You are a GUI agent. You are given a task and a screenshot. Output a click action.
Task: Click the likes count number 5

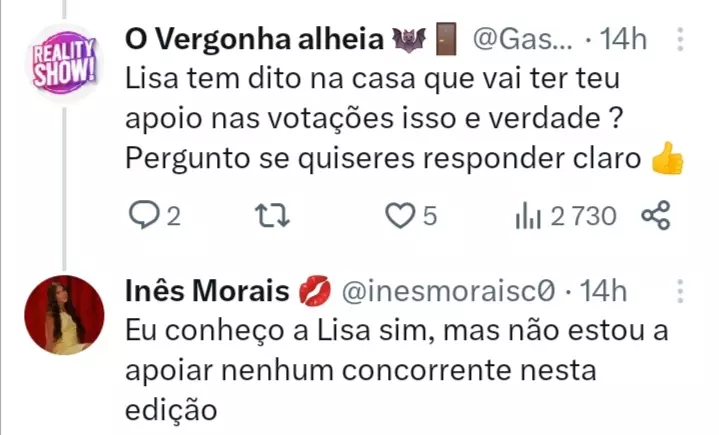[x=430, y=215]
